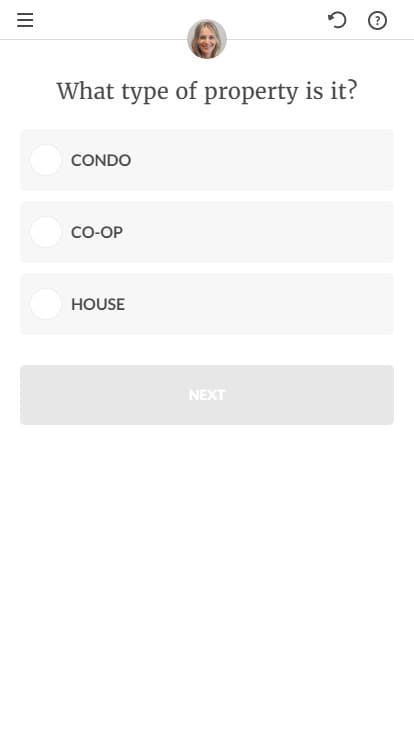
Task: Choose the Co-op option card
Action: point(207,232)
